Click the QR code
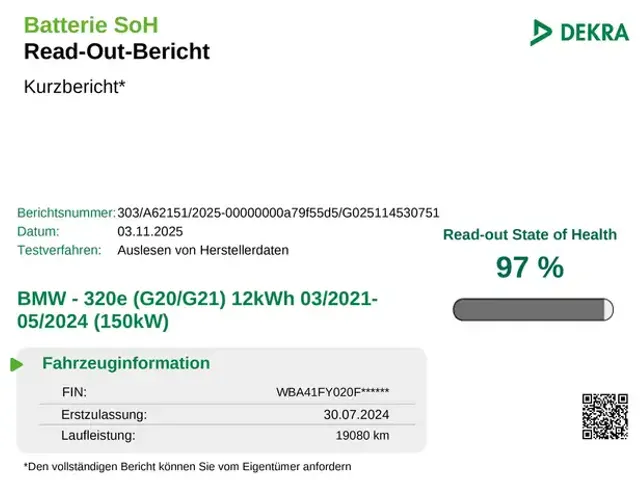Screen dimensions: 640x480 [x=604, y=417]
